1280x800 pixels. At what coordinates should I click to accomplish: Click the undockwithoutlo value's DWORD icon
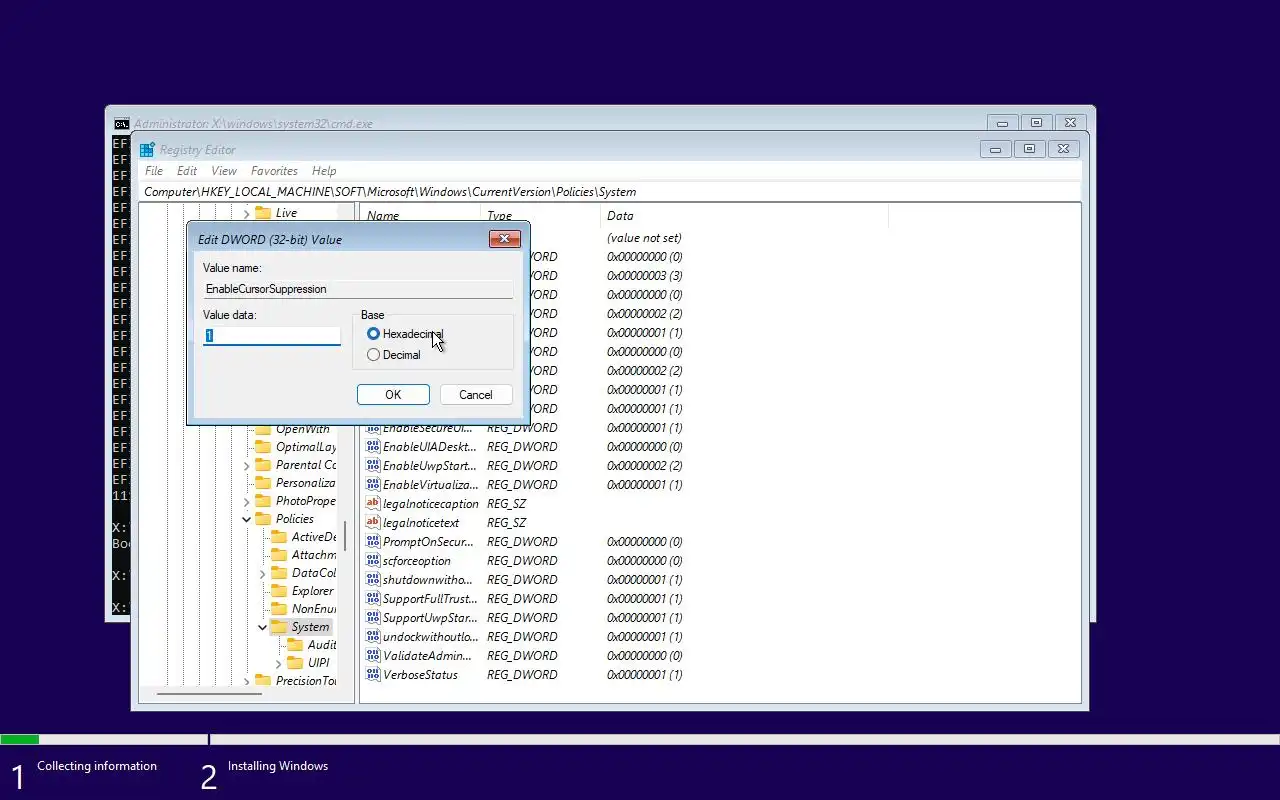point(373,637)
